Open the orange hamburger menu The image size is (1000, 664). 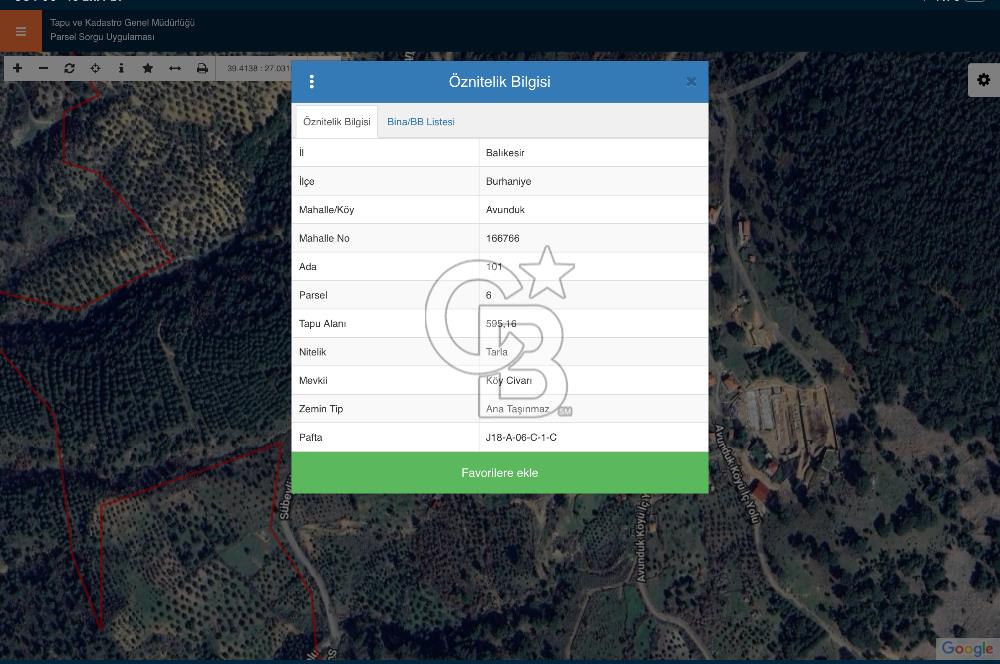coord(21,31)
